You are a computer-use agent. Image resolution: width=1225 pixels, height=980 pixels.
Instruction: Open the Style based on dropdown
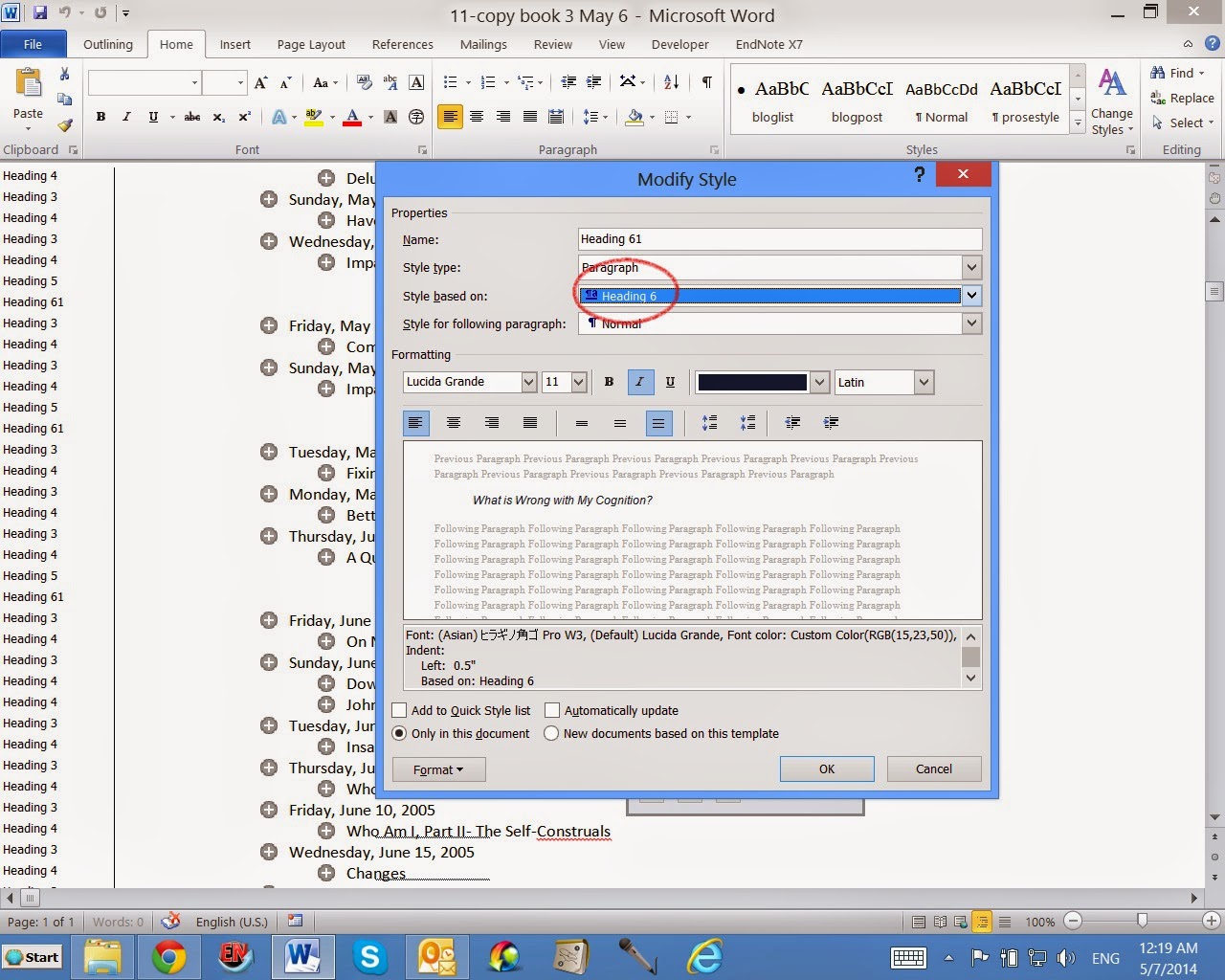pyautogui.click(x=971, y=296)
